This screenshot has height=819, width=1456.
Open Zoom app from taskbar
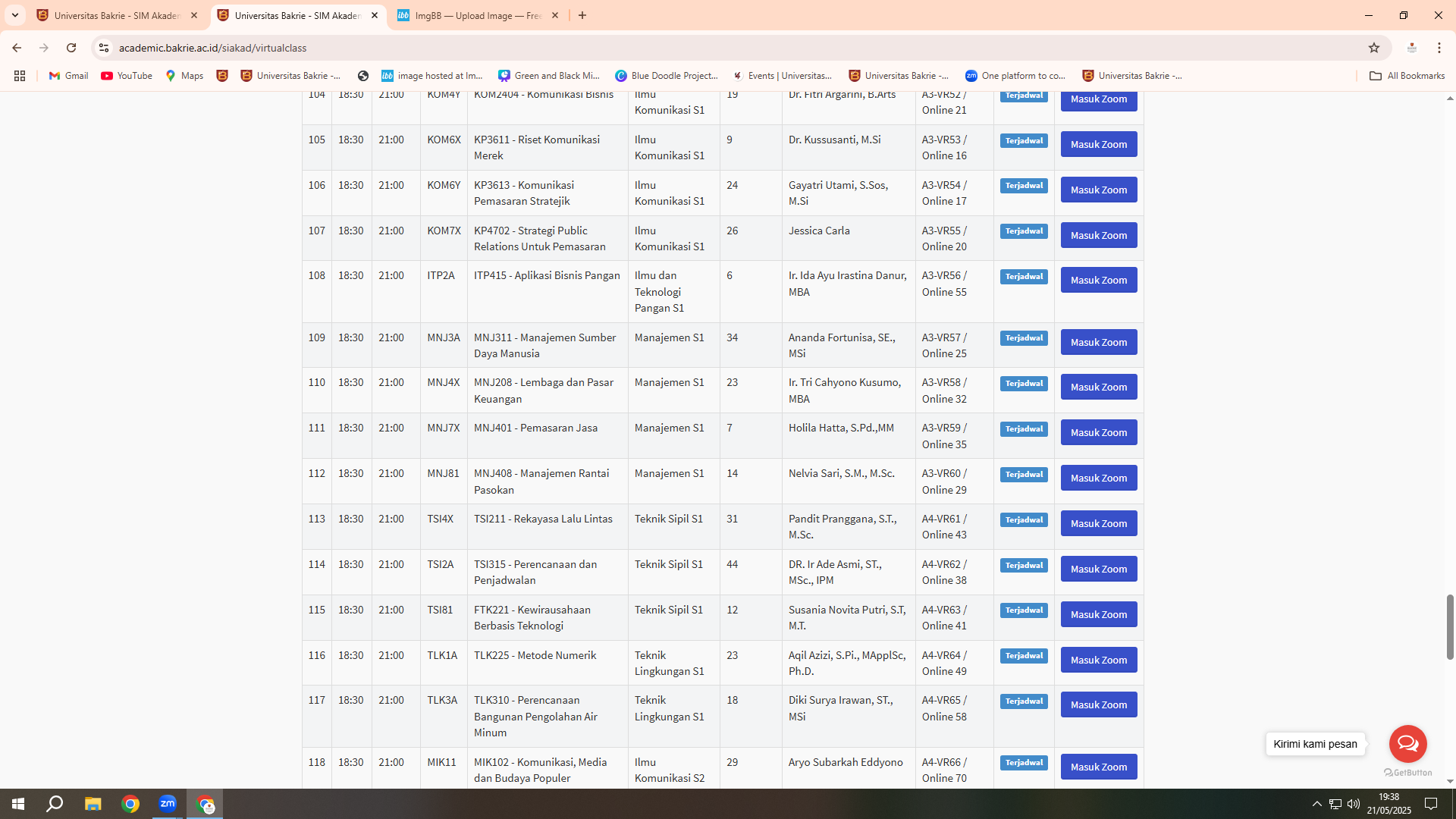tap(168, 804)
